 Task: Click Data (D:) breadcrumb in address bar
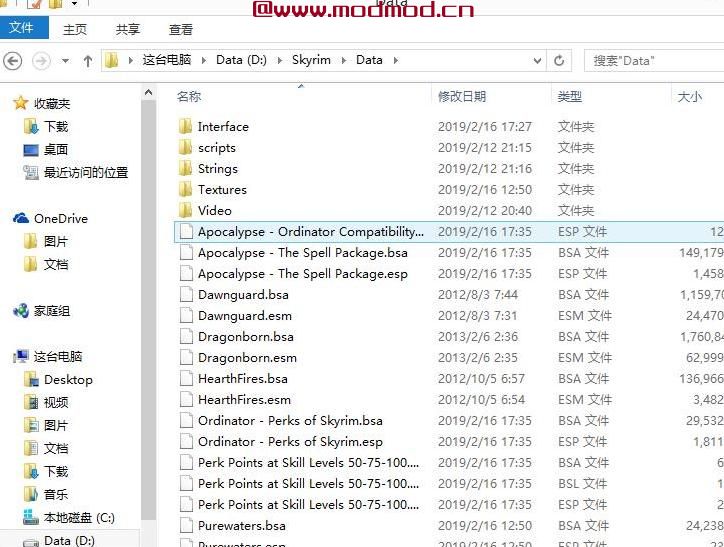pos(241,60)
